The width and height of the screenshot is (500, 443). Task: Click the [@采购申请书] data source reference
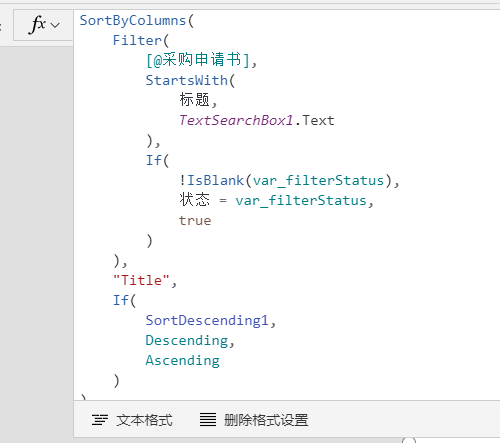click(198, 60)
